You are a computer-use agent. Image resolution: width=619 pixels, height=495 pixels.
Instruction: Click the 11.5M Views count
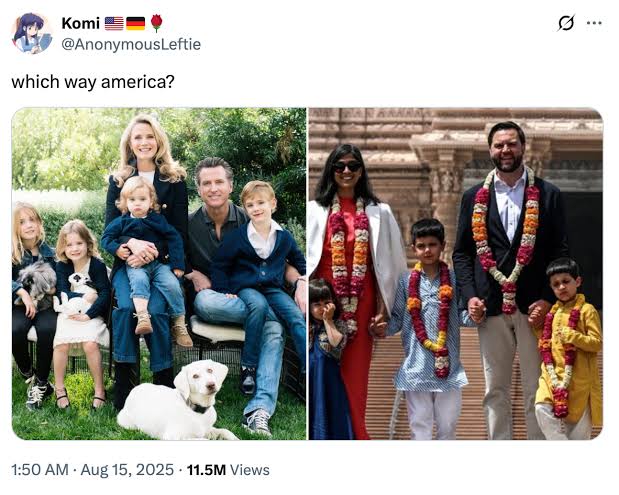(x=229, y=469)
